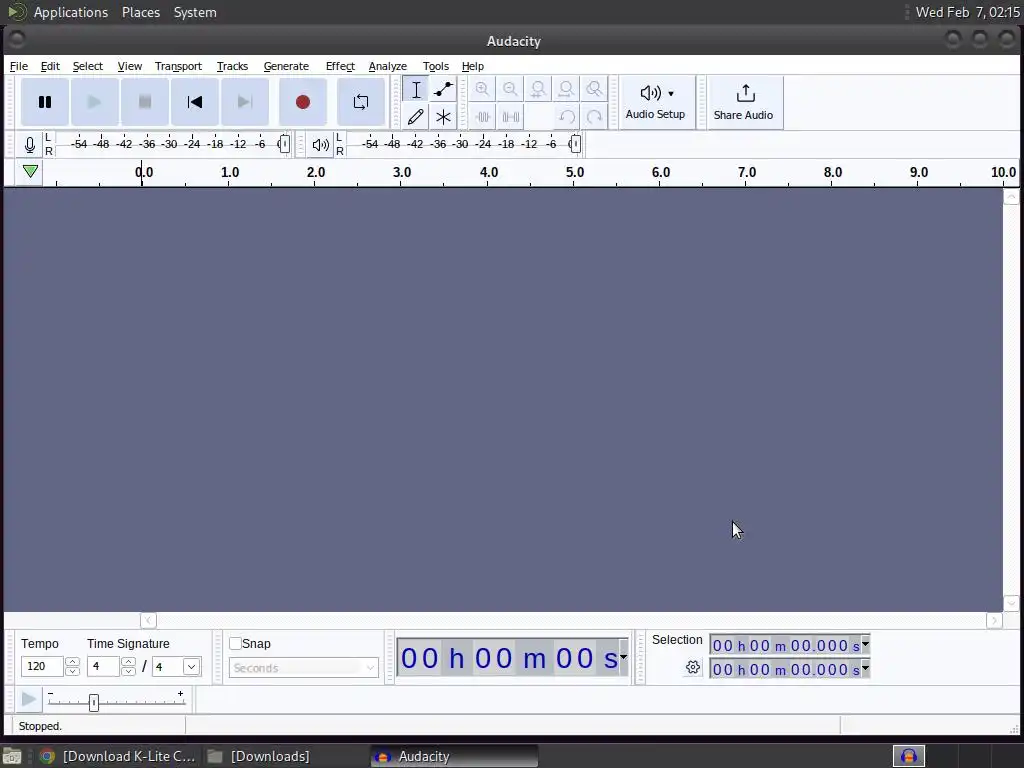Screen dimensions: 1024x768
Task: Decrease tempo with the down arrow
Action: [72, 671]
